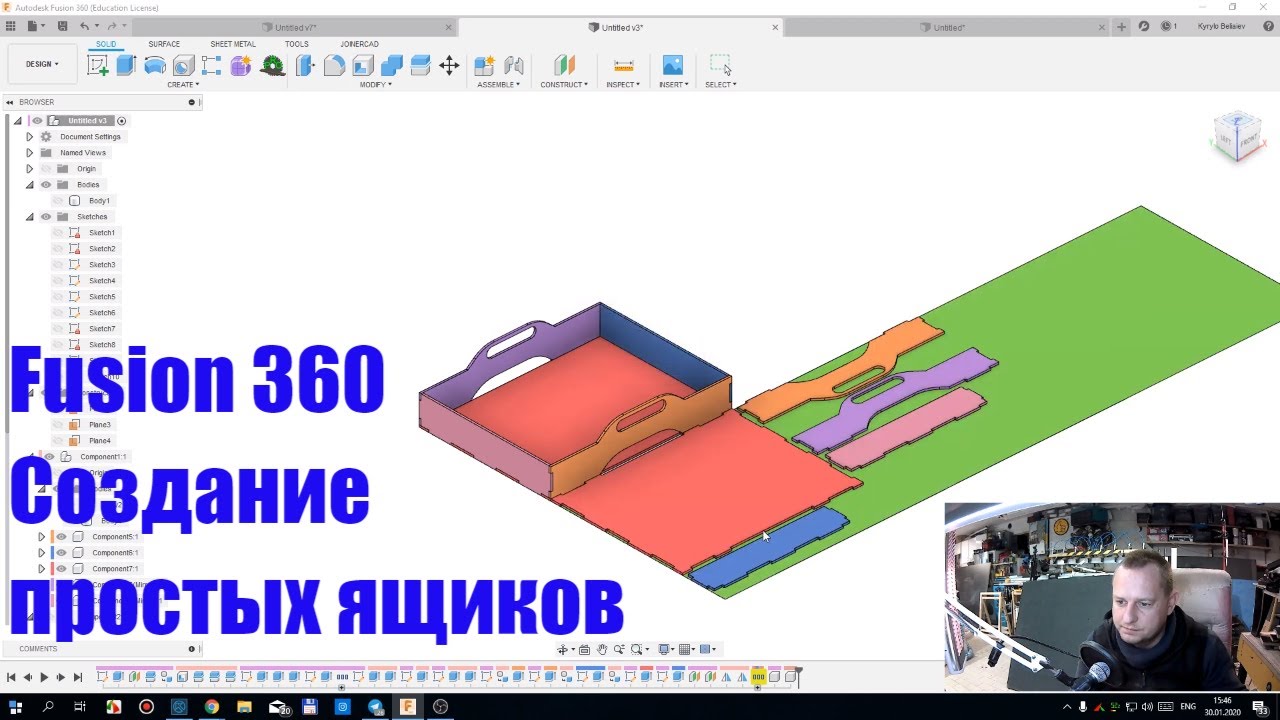Screen dimensions: 1280x720
Task: Play the timeline
Action: click(x=44, y=677)
